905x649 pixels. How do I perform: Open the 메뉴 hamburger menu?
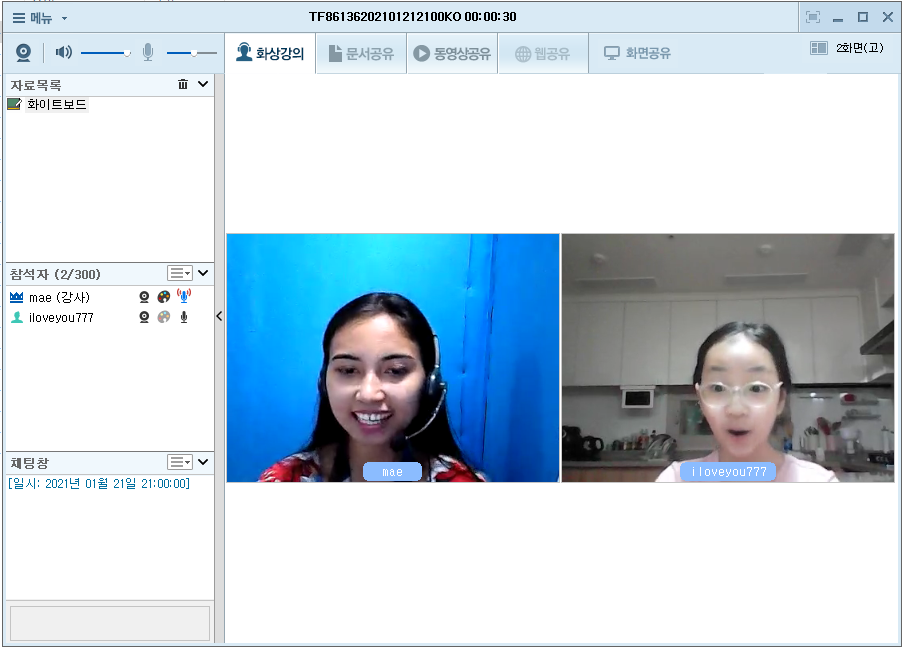click(40, 17)
